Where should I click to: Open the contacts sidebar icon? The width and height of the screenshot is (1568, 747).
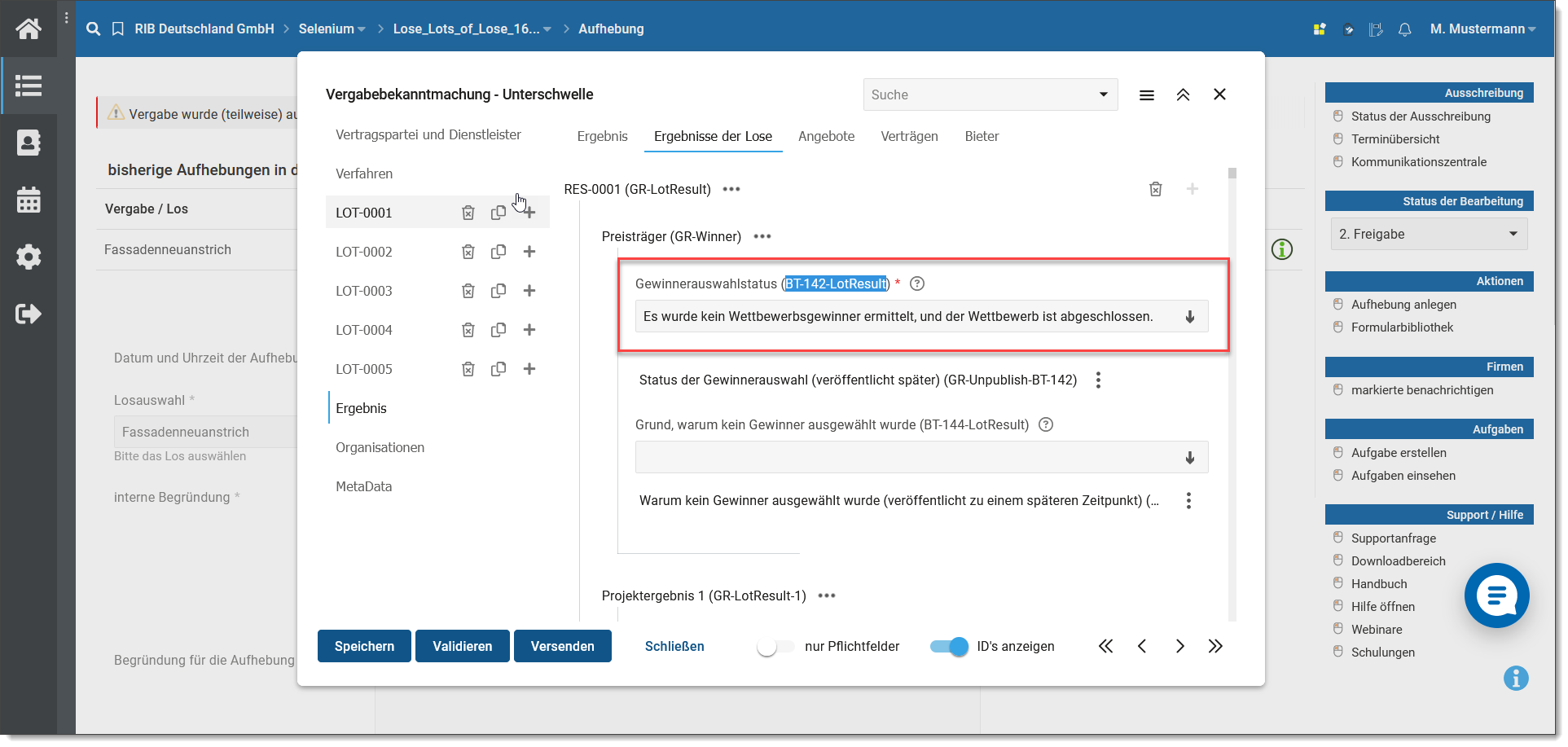click(x=29, y=143)
